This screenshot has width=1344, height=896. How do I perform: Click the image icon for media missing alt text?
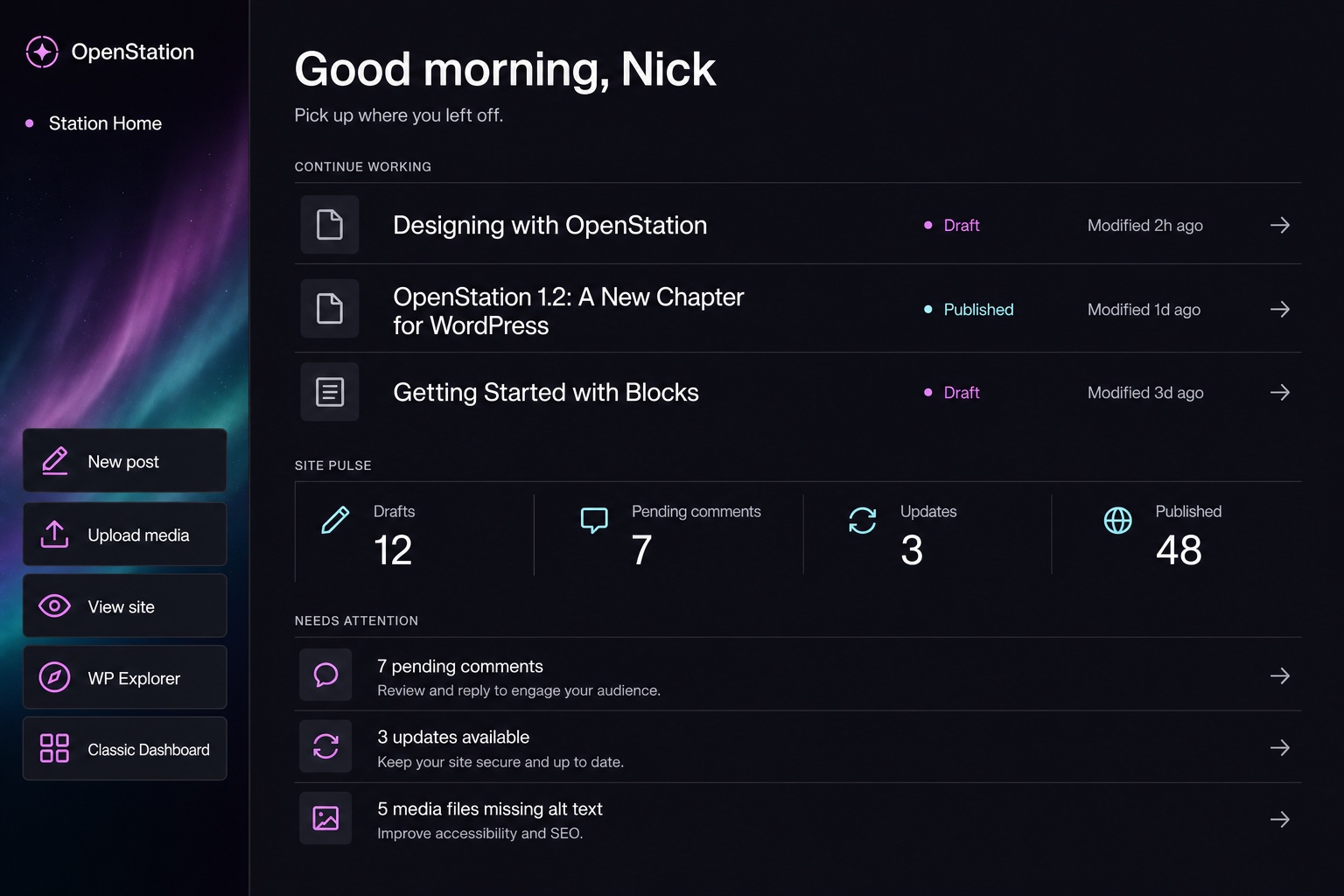[325, 818]
